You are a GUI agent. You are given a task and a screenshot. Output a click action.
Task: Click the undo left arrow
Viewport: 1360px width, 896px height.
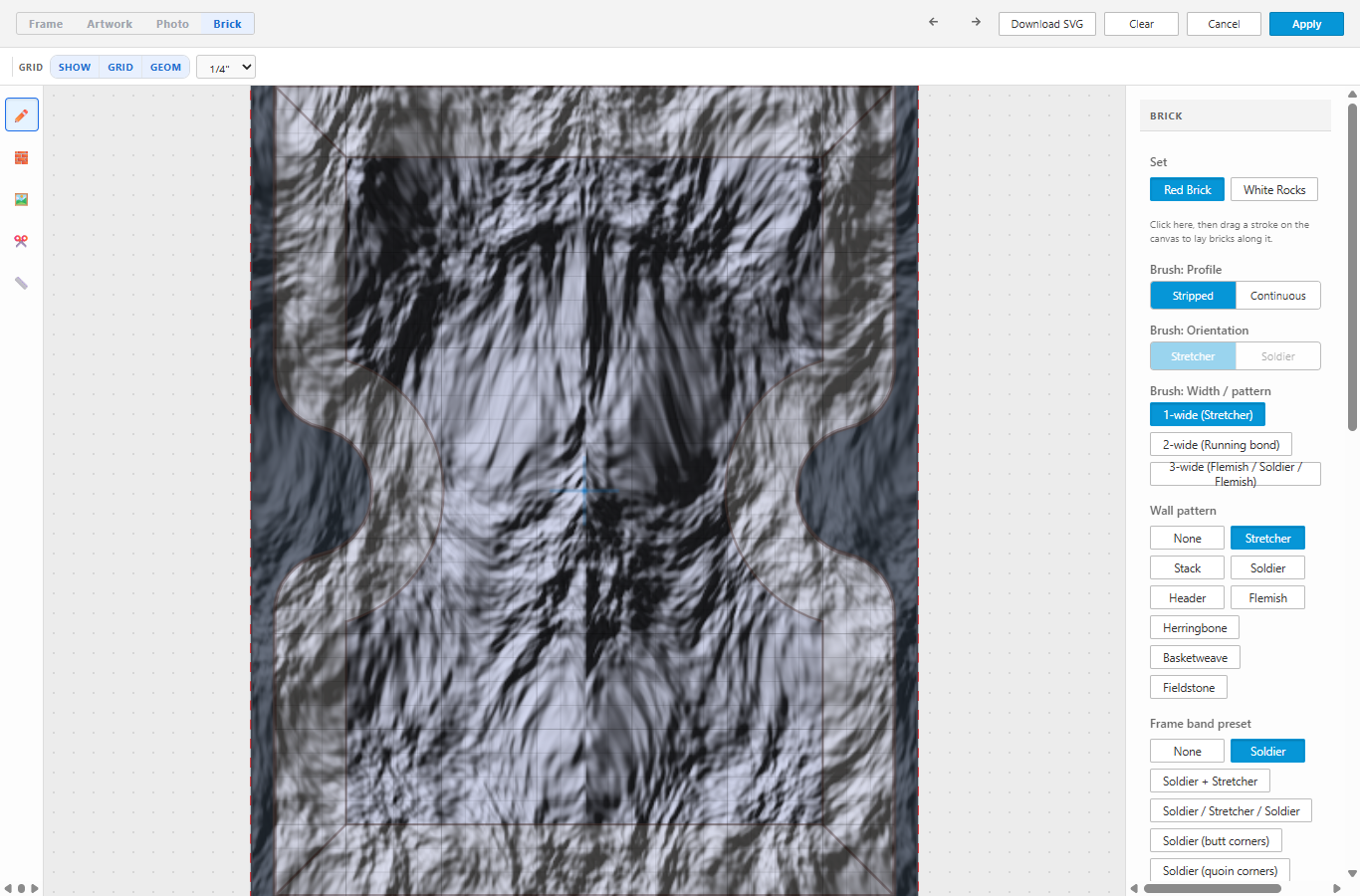tap(933, 22)
